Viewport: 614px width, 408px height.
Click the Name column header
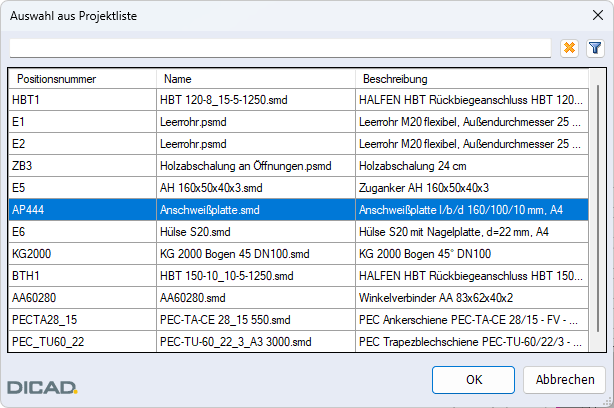[256, 79]
